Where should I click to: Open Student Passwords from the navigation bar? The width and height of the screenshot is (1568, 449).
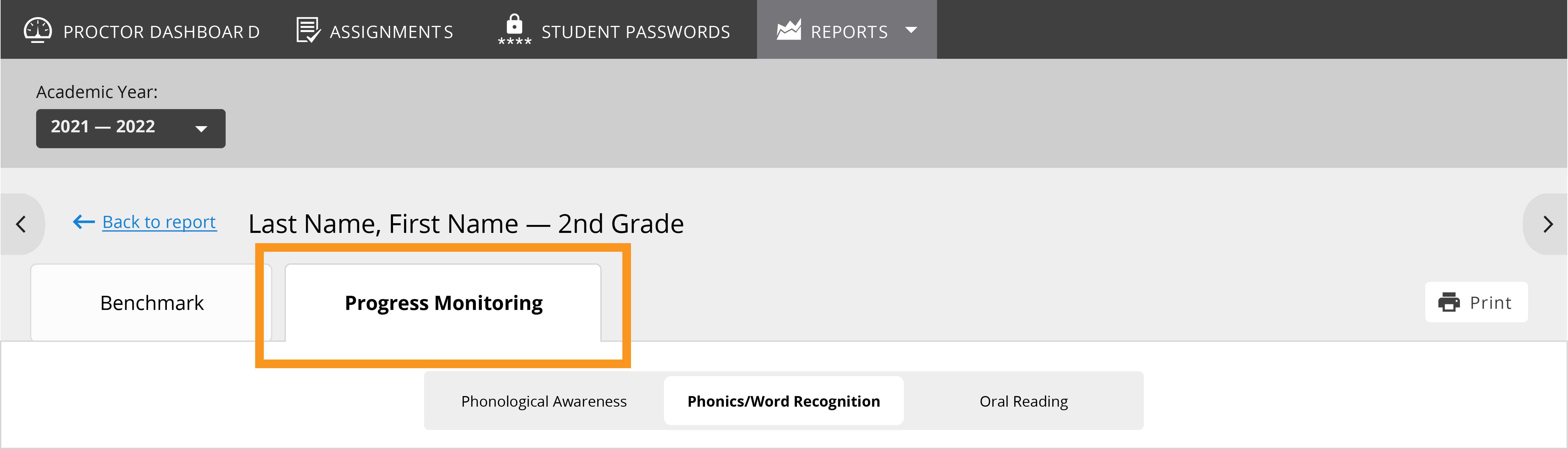pyautogui.click(x=635, y=32)
